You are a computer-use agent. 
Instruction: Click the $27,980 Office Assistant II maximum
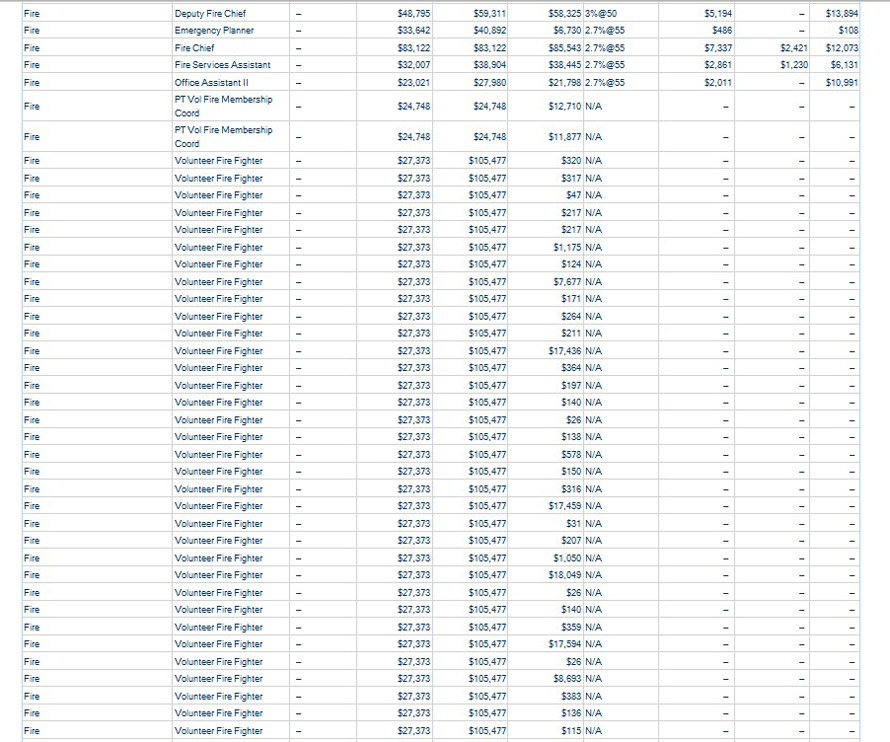(490, 82)
